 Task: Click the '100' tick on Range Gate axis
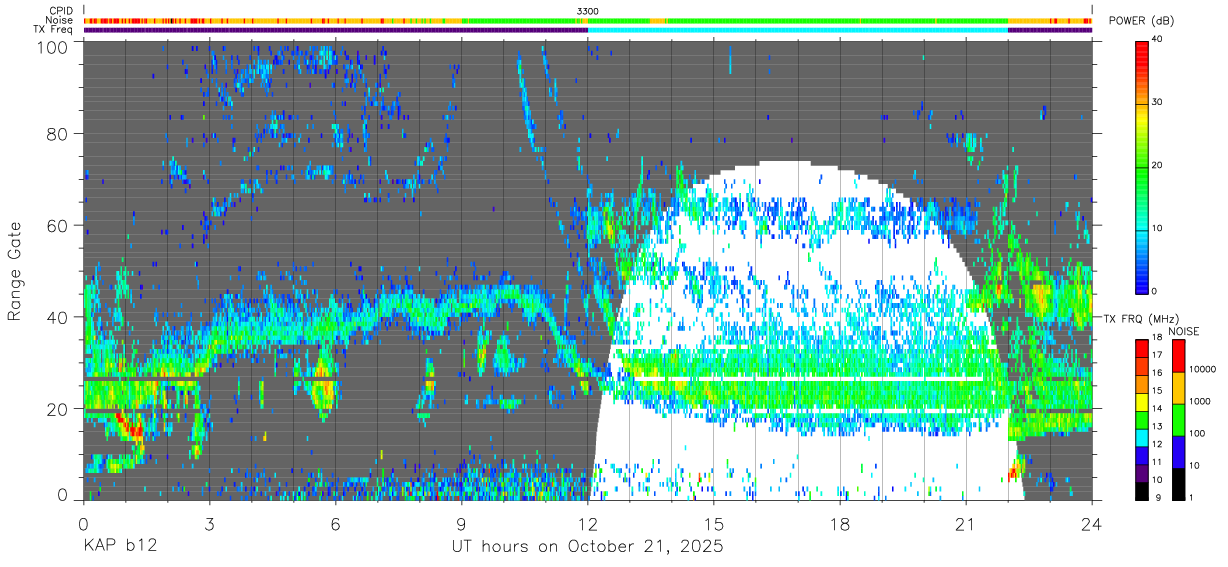(52, 47)
